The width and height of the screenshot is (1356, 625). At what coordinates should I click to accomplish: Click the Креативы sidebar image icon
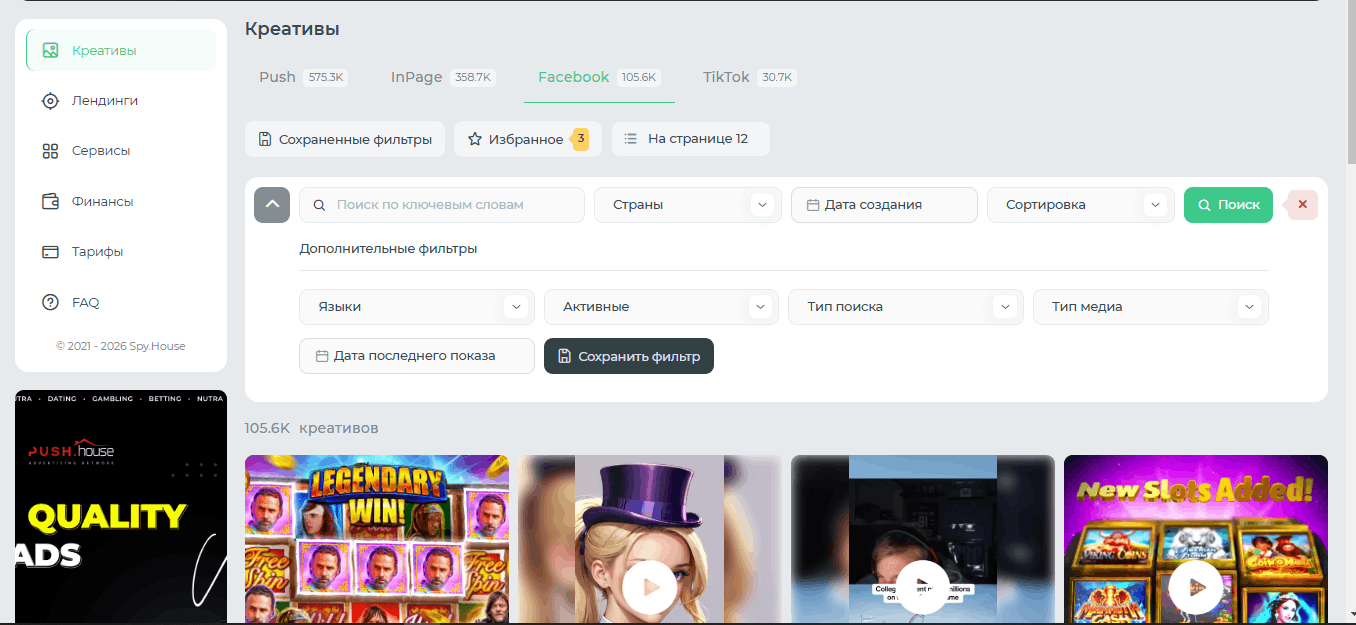(50, 50)
